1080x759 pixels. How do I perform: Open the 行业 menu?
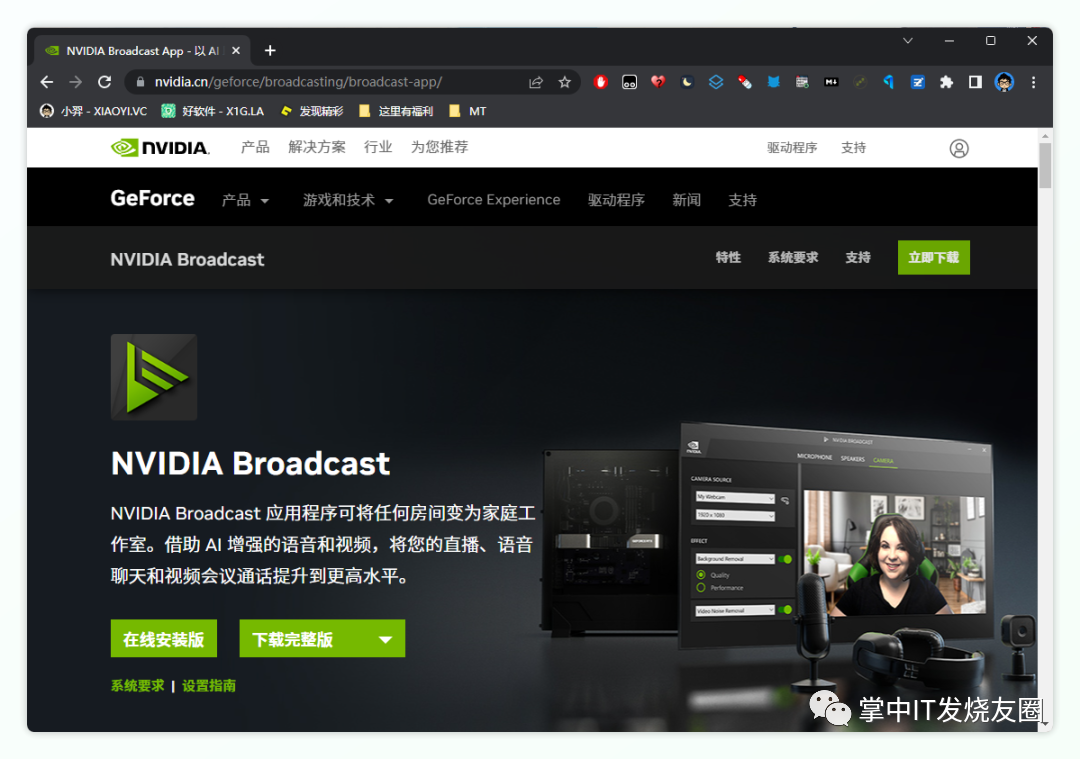pyautogui.click(x=378, y=147)
